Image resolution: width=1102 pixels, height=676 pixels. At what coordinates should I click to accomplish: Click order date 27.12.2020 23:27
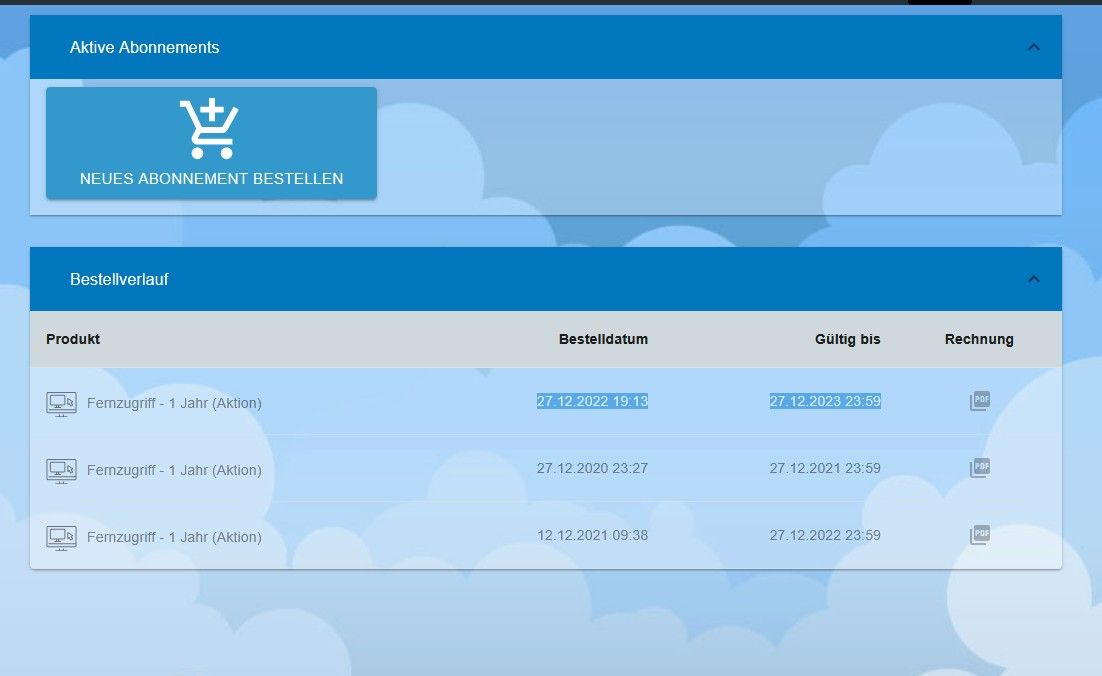click(x=592, y=468)
